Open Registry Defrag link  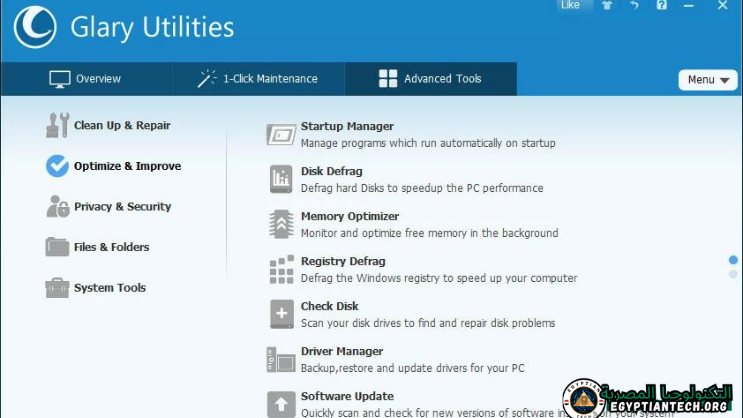click(x=343, y=262)
